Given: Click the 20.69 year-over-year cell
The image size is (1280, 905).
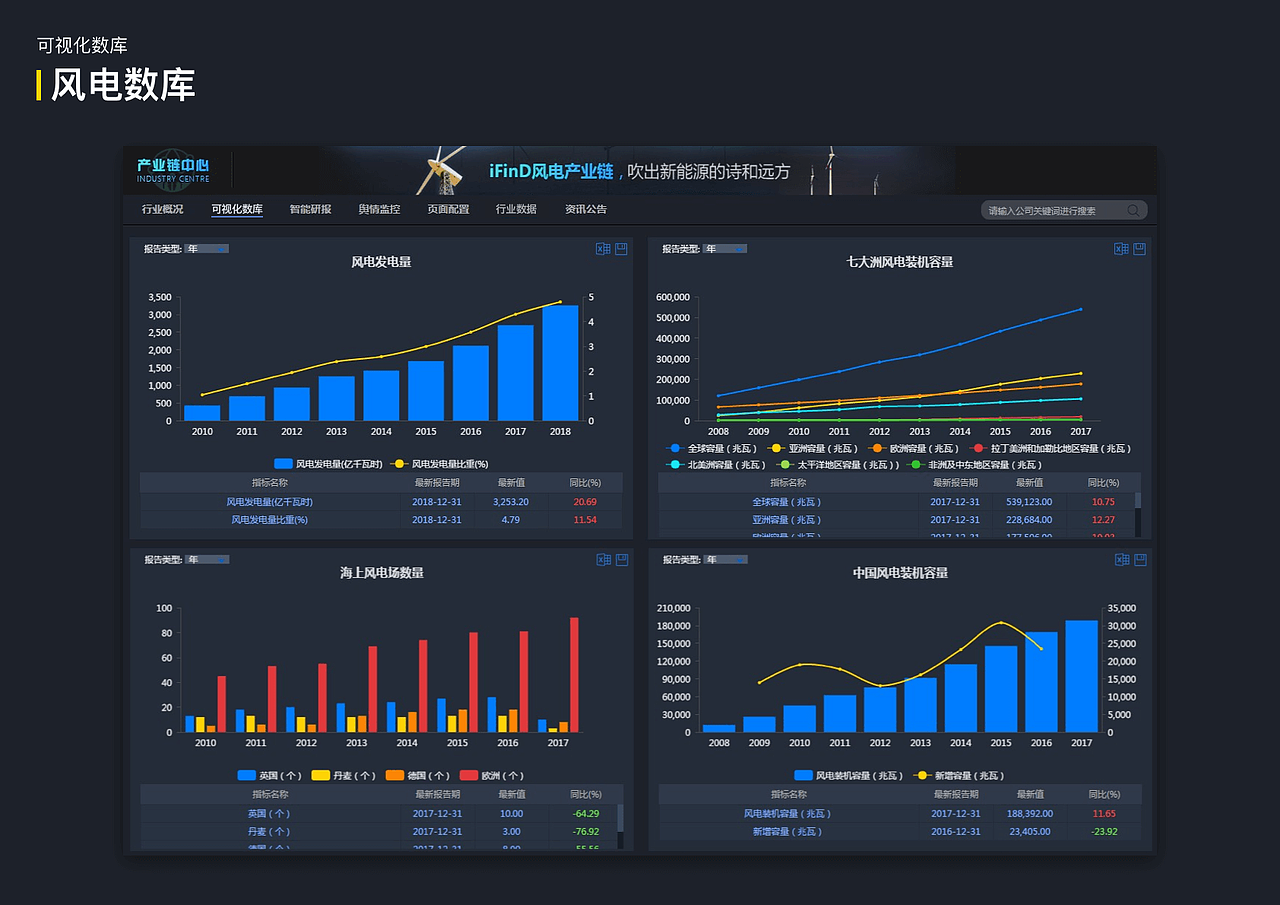Looking at the screenshot, I should (x=585, y=502).
